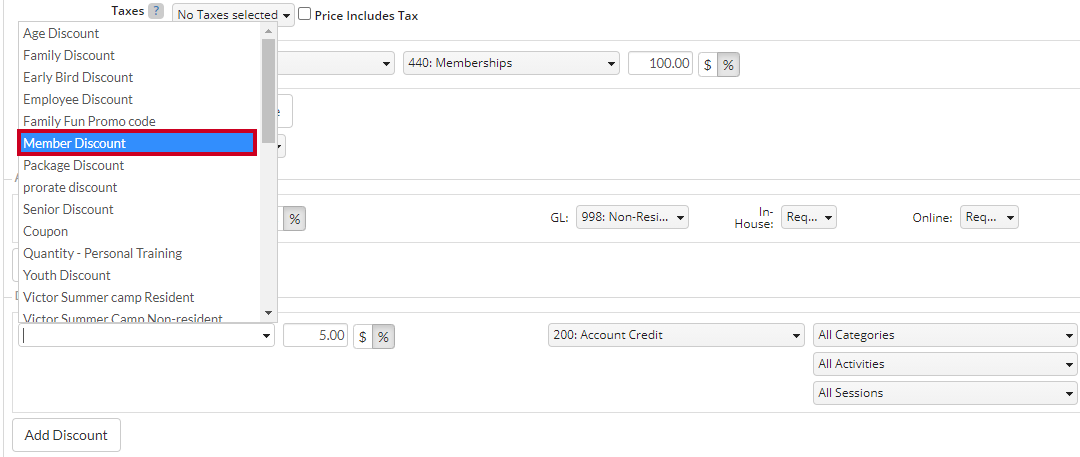Select dollar toggle next to 100.00 field
Image resolution: width=1080 pixels, height=457 pixels.
(x=708, y=64)
